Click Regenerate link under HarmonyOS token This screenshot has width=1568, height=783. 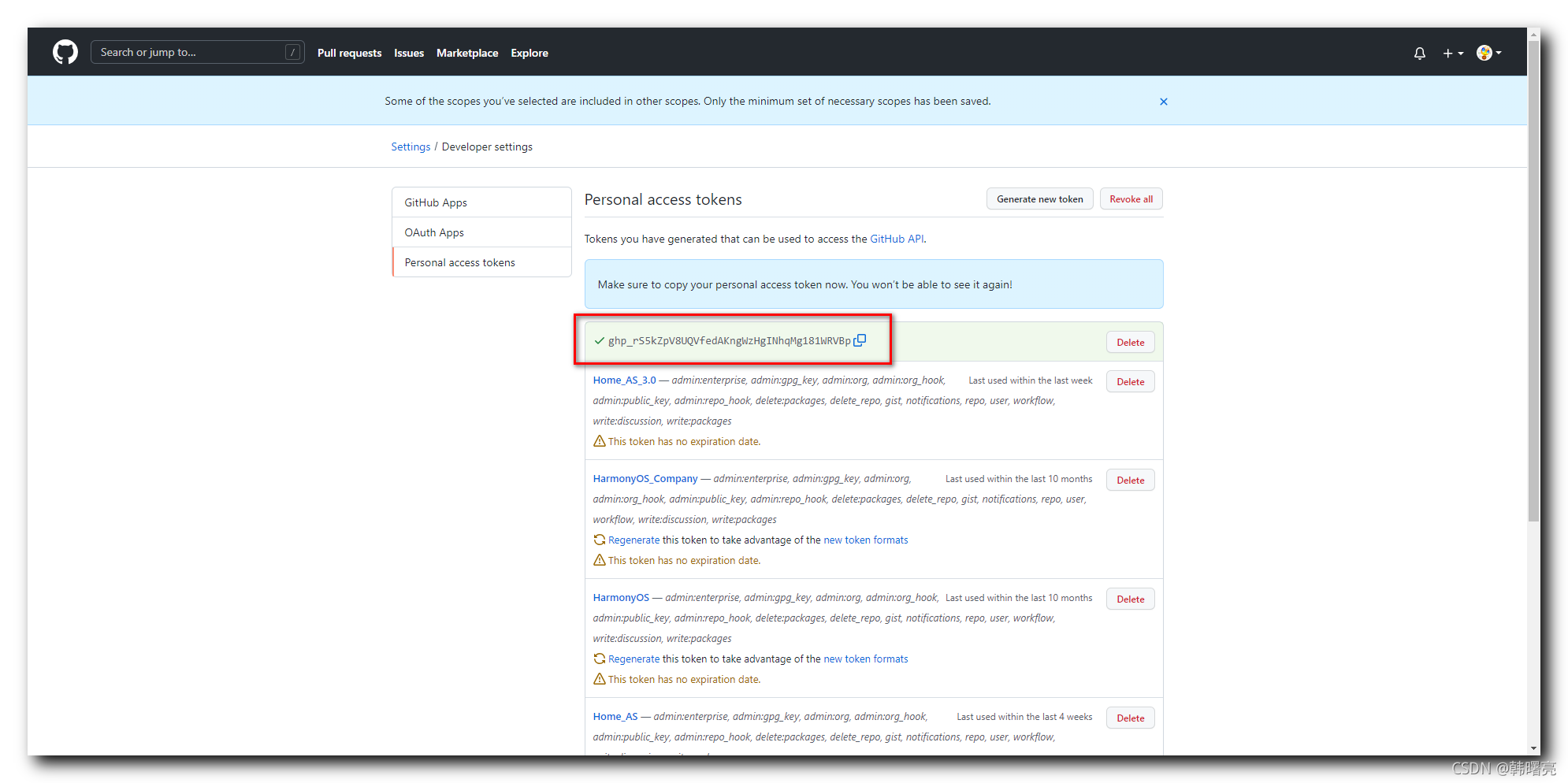pyautogui.click(x=634, y=659)
